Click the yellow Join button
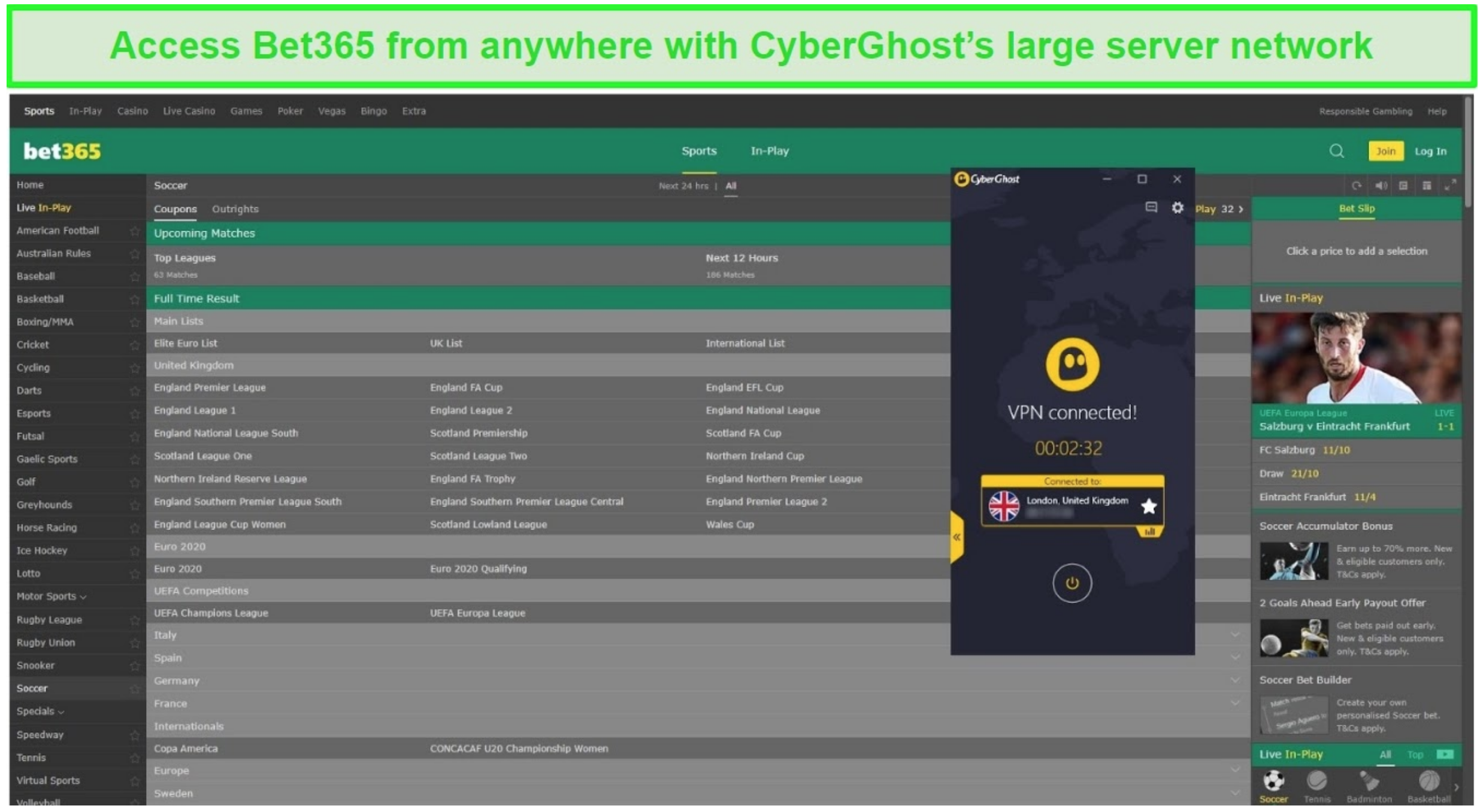Viewport: 1483px width, 812px height. tap(1385, 151)
